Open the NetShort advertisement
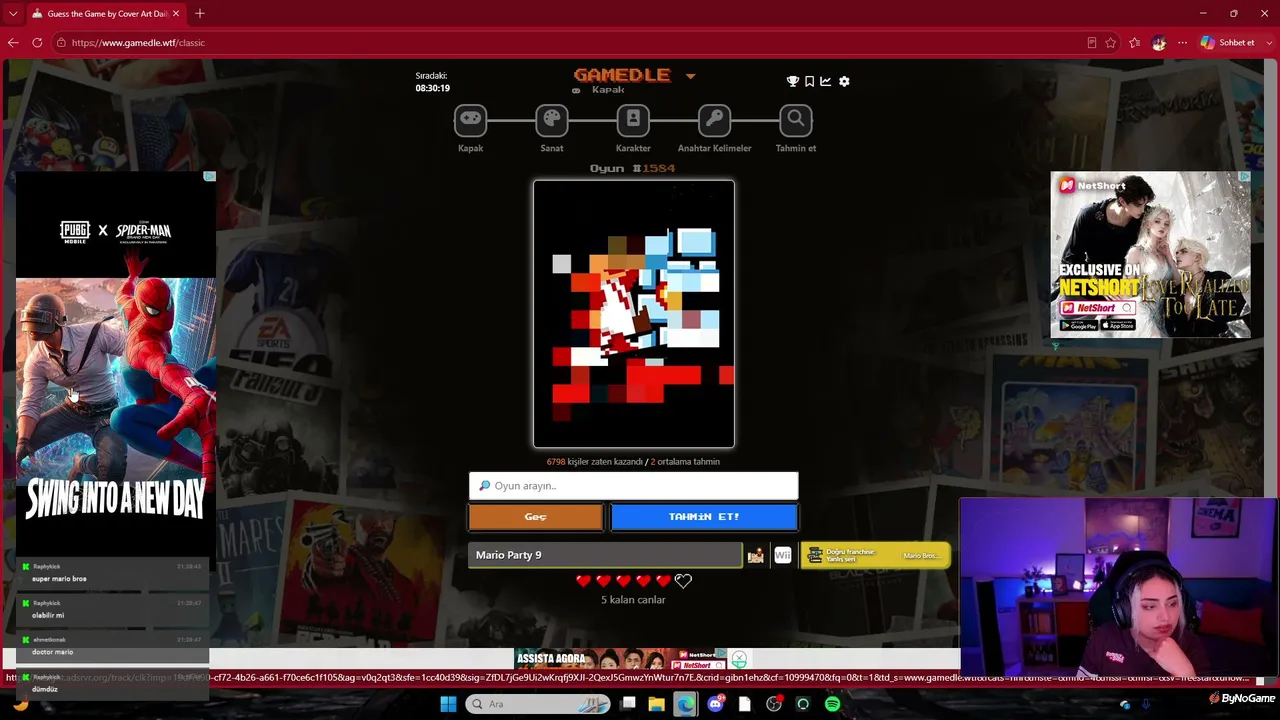This screenshot has width=1280, height=720. click(x=1150, y=255)
